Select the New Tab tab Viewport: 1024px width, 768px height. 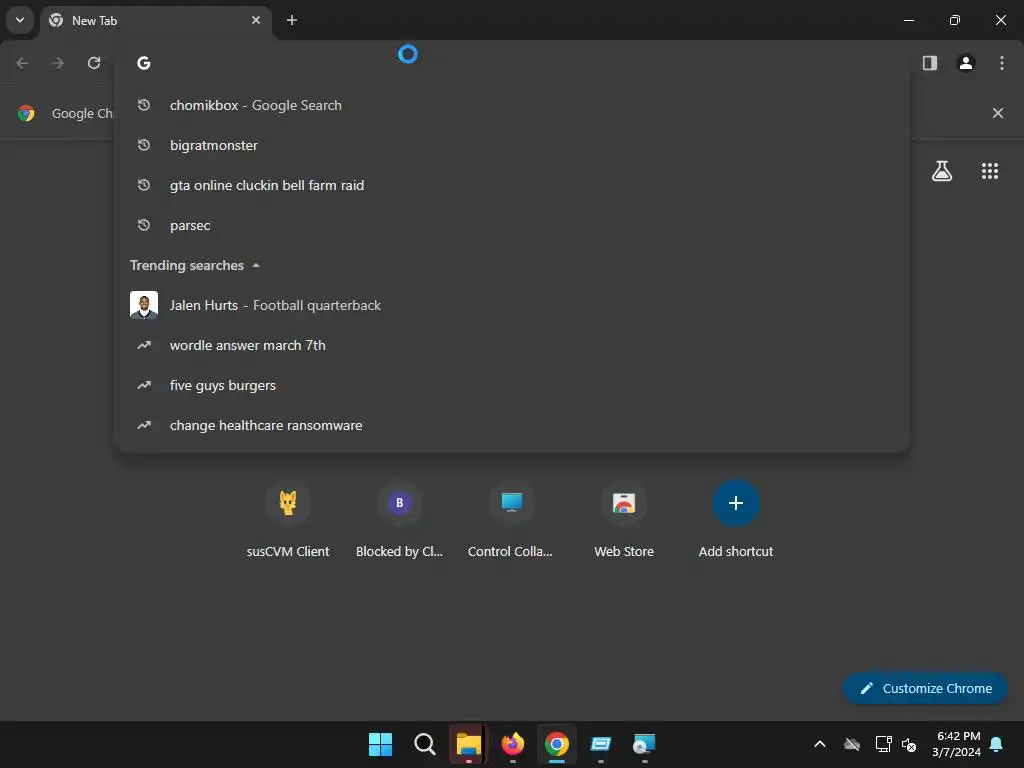[x=155, y=21]
